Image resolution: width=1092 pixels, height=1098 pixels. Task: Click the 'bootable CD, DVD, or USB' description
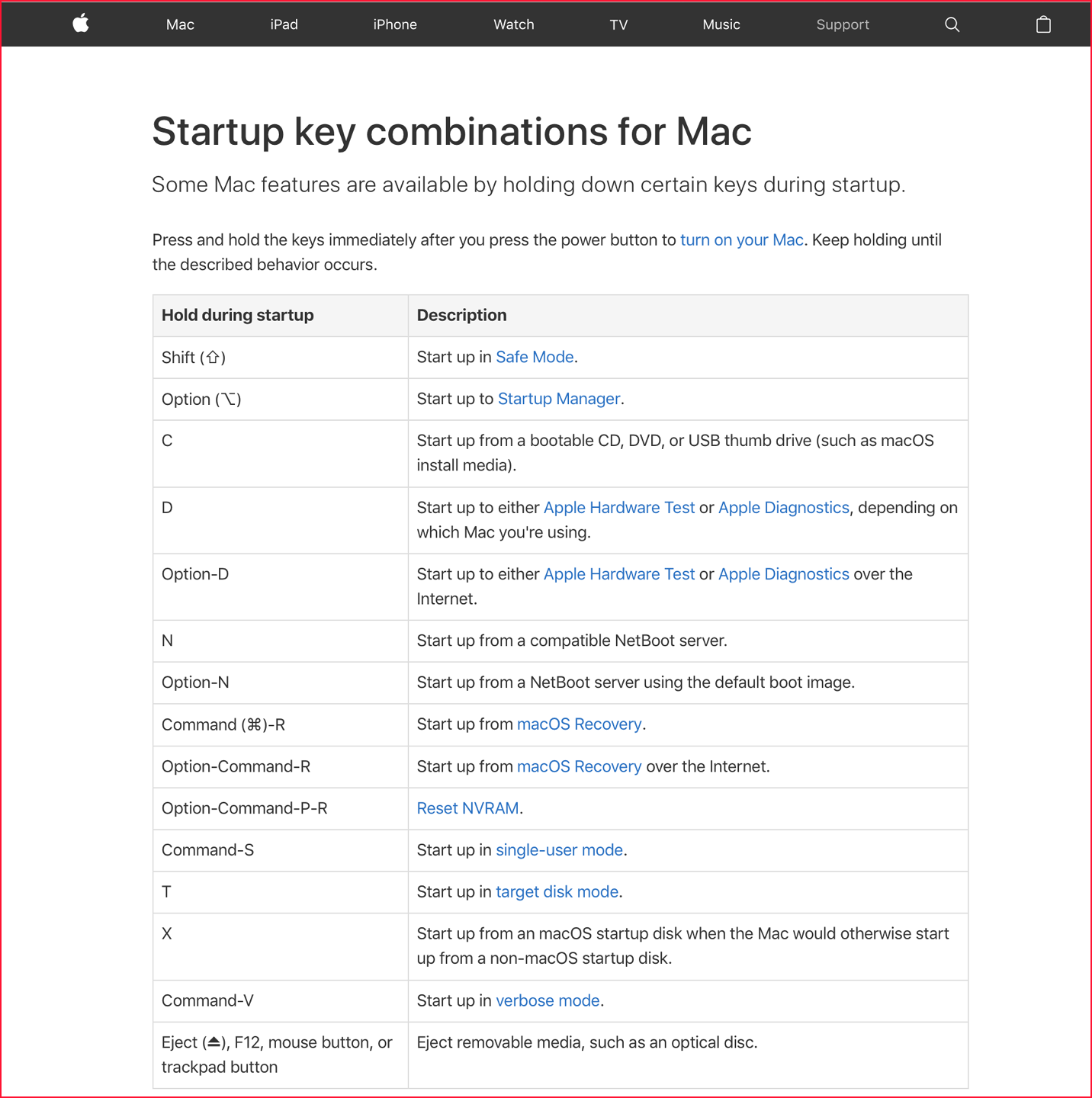tap(675, 453)
